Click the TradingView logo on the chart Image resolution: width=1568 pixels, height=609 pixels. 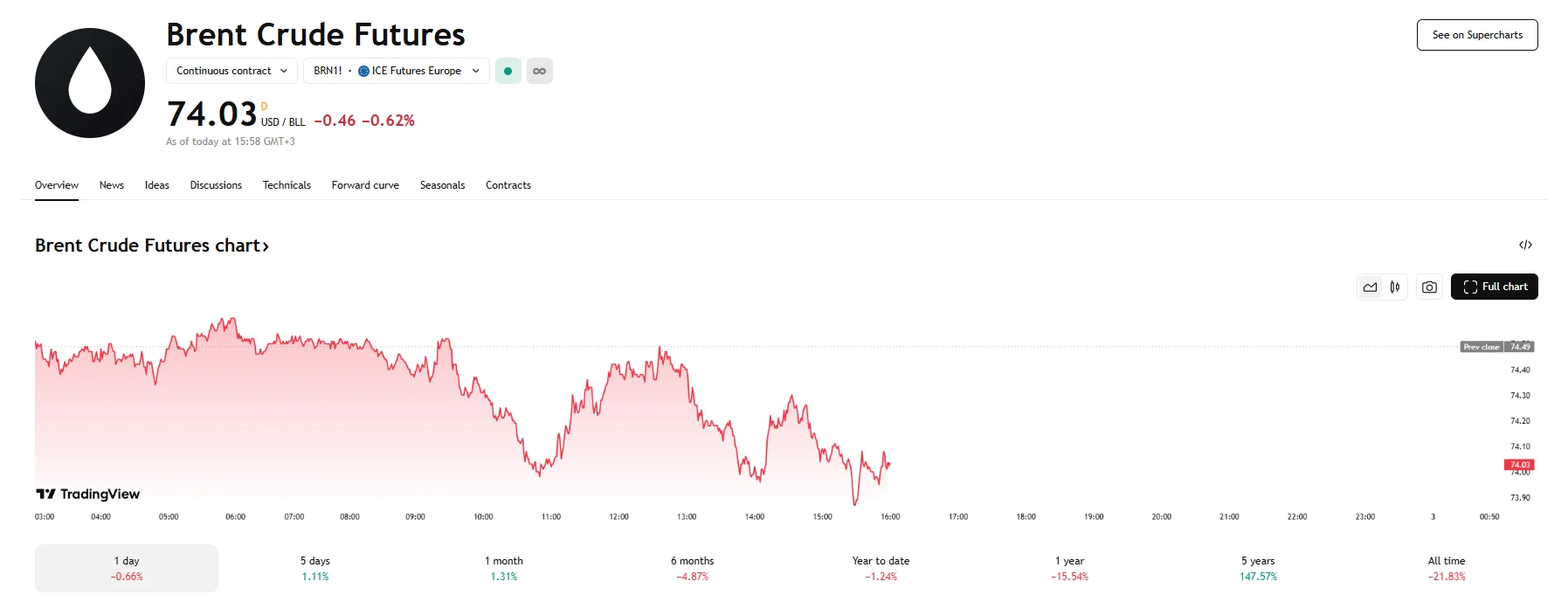click(x=87, y=494)
